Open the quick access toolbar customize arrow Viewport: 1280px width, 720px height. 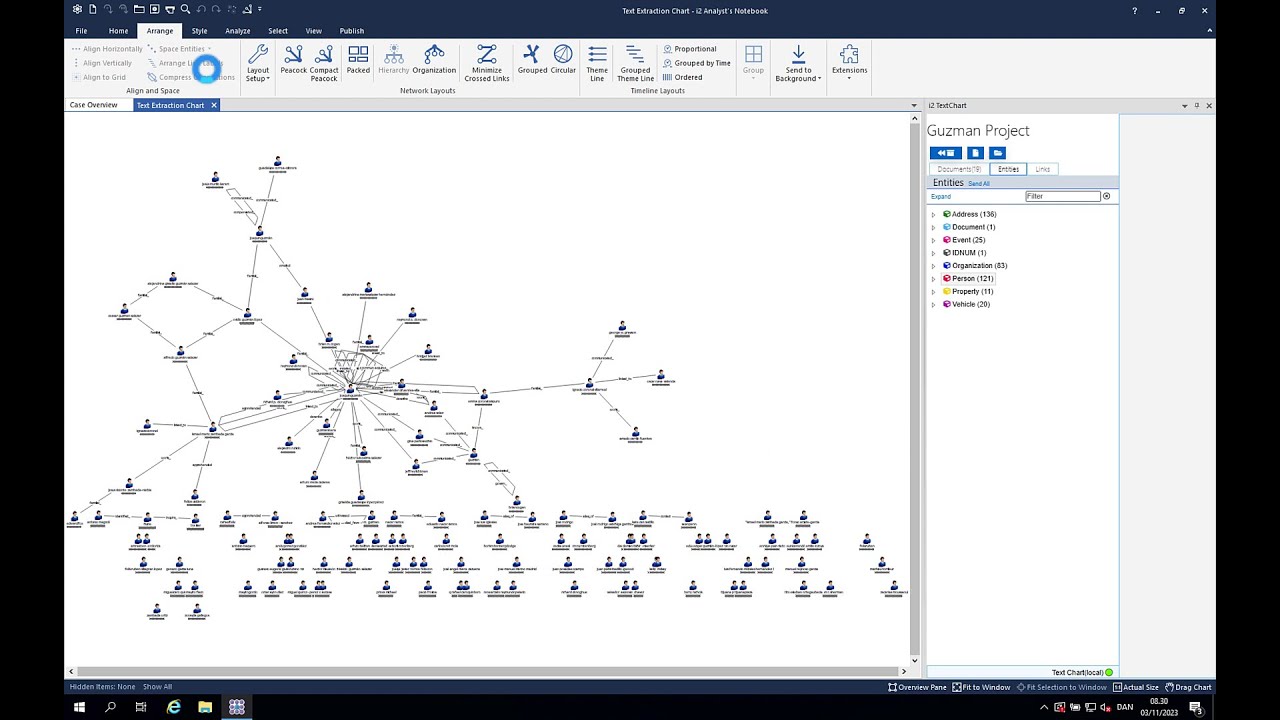(x=260, y=10)
